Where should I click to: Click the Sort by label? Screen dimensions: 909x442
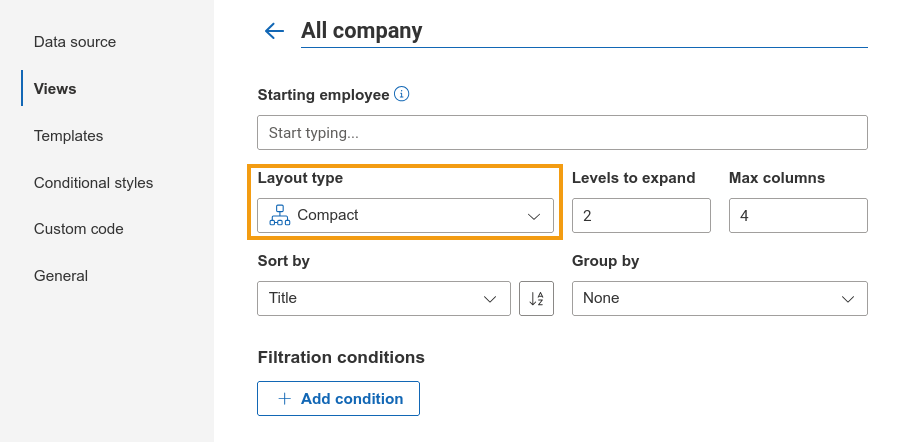283,261
